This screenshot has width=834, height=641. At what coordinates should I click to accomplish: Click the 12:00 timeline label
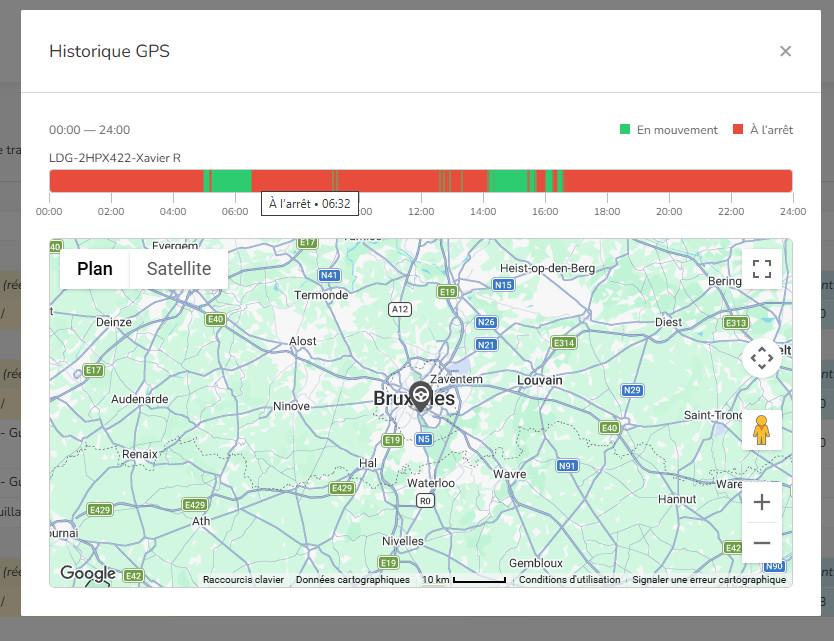pyautogui.click(x=421, y=211)
